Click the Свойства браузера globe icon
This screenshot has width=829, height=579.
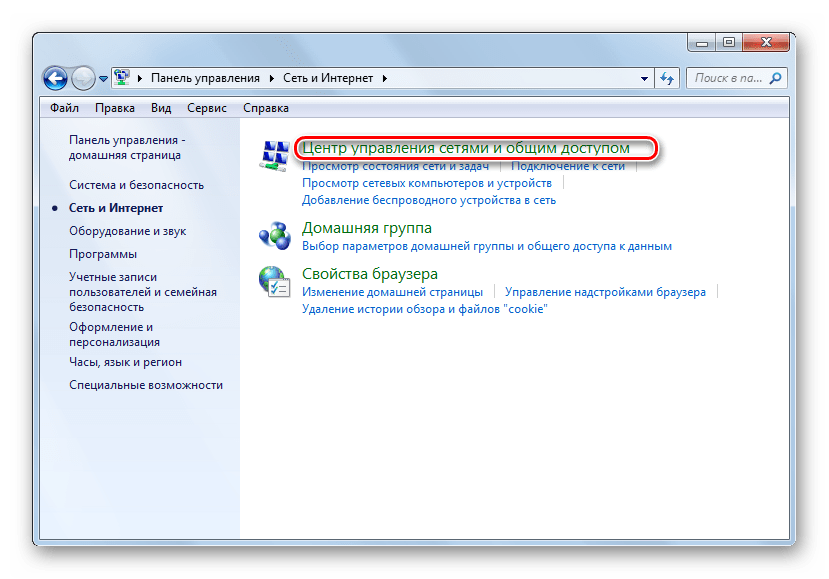click(273, 281)
